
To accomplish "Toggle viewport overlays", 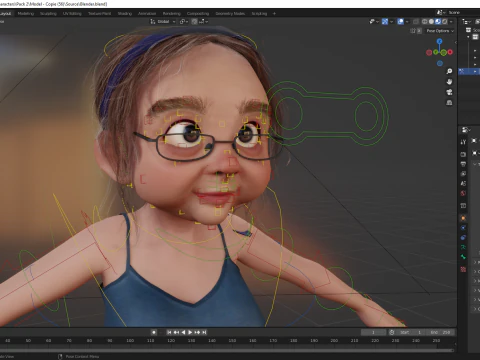I will click(x=401, y=22).
